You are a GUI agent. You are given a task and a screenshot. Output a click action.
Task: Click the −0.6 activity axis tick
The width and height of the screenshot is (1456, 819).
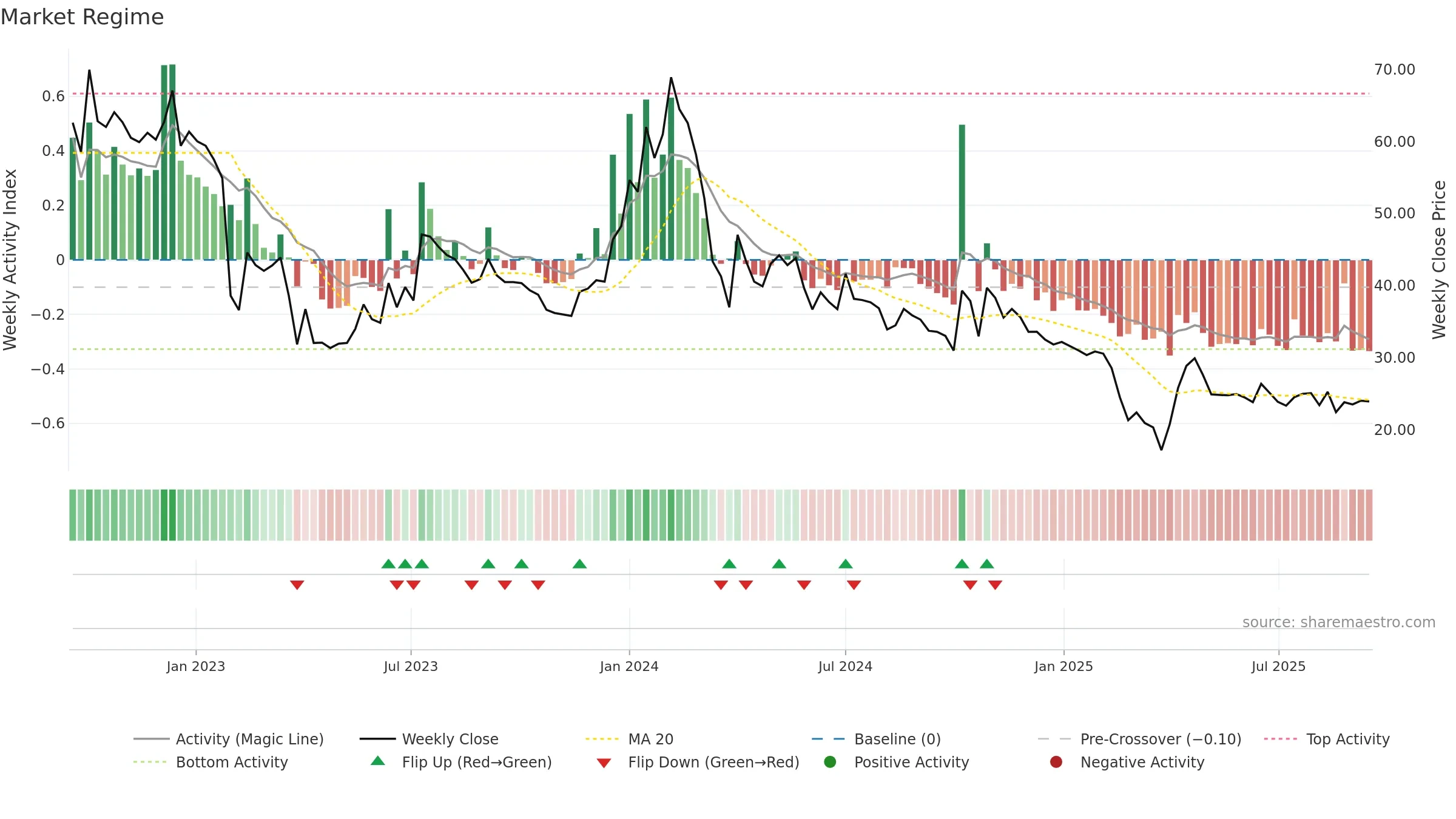pos(48,423)
